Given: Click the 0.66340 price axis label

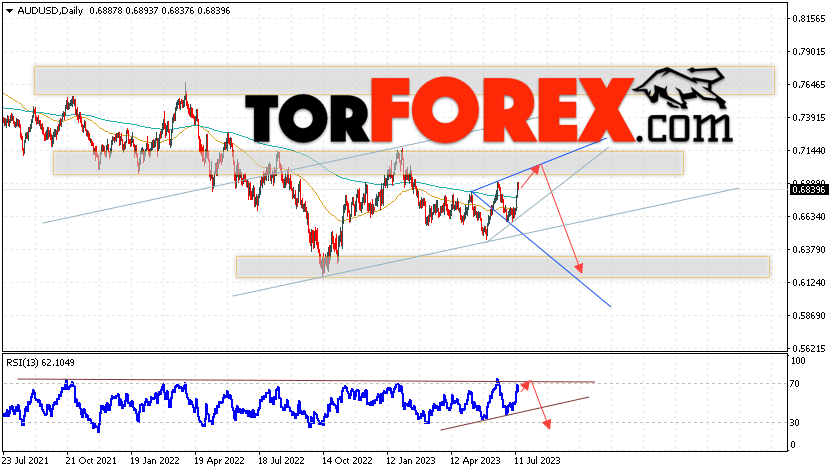Looking at the screenshot, I should (809, 216).
